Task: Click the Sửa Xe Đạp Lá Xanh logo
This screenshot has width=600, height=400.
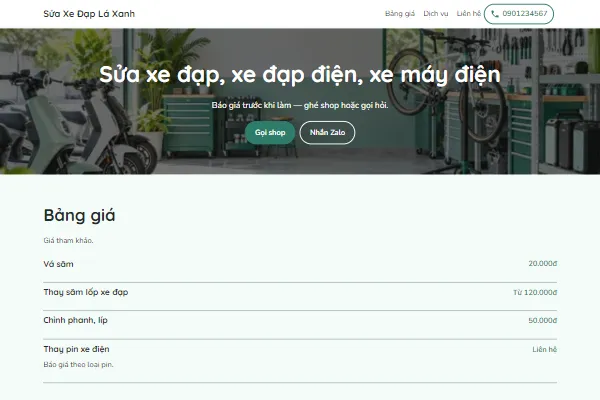Action: click(x=89, y=14)
